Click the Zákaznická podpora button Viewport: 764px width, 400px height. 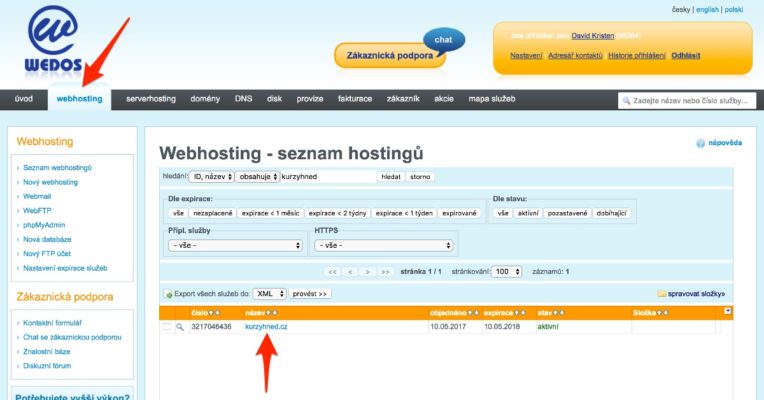(390, 56)
